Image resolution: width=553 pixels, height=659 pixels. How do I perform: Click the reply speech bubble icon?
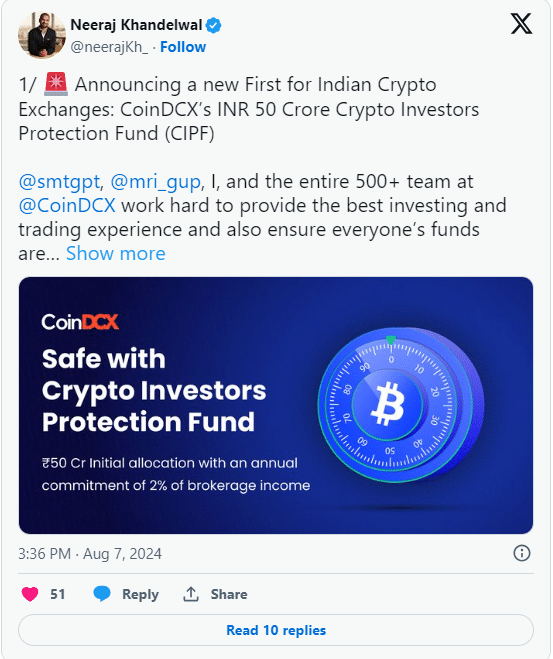[x=102, y=593]
